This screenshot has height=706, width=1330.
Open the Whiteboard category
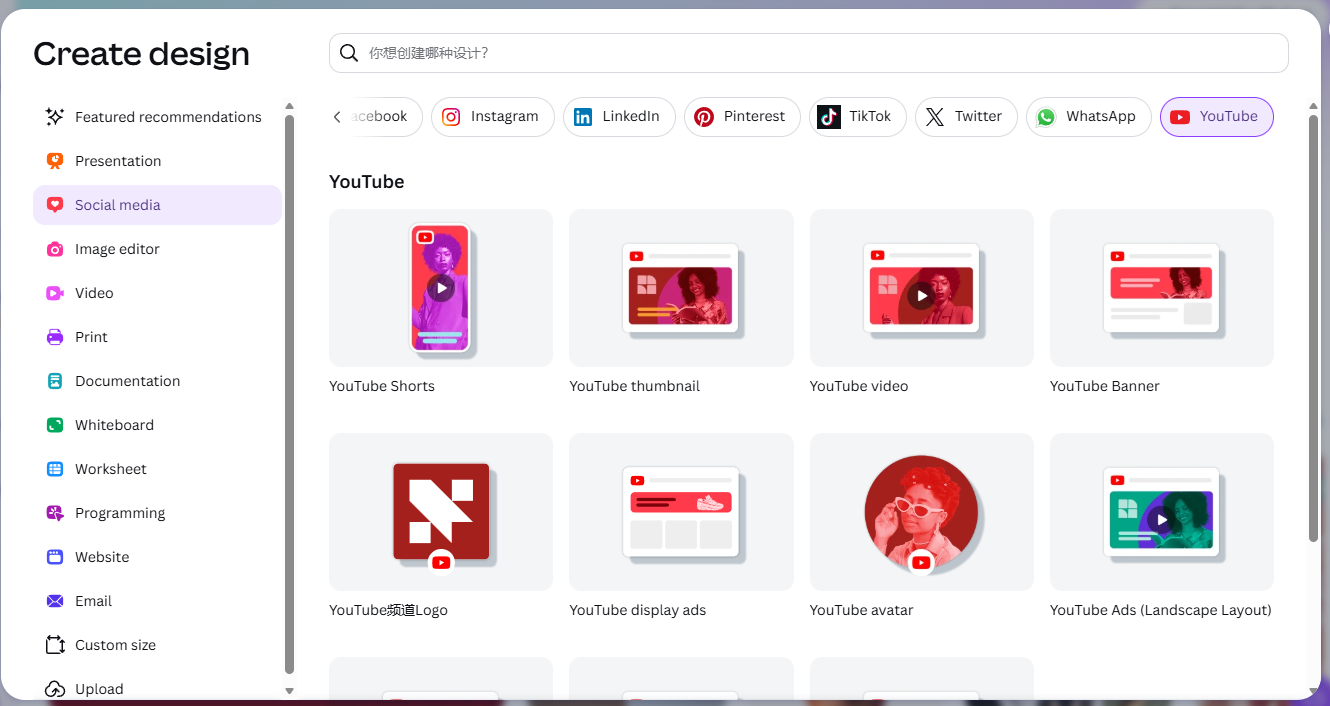click(157, 425)
